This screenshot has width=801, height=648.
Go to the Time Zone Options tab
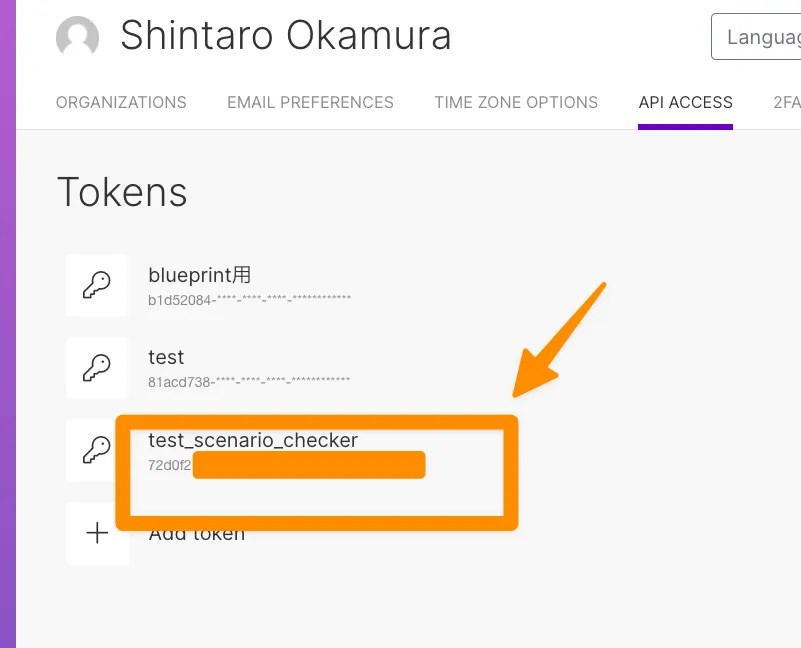pyautogui.click(x=516, y=102)
